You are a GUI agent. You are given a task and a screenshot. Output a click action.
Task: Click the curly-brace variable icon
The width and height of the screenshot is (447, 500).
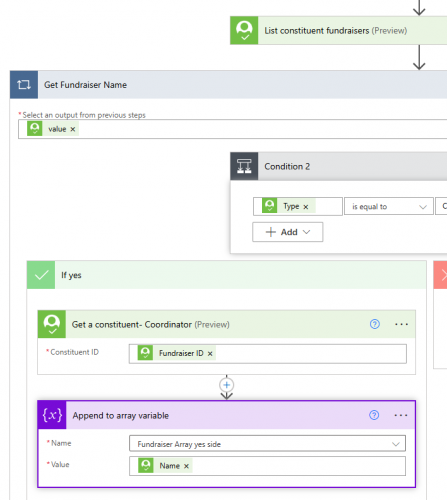(52, 415)
